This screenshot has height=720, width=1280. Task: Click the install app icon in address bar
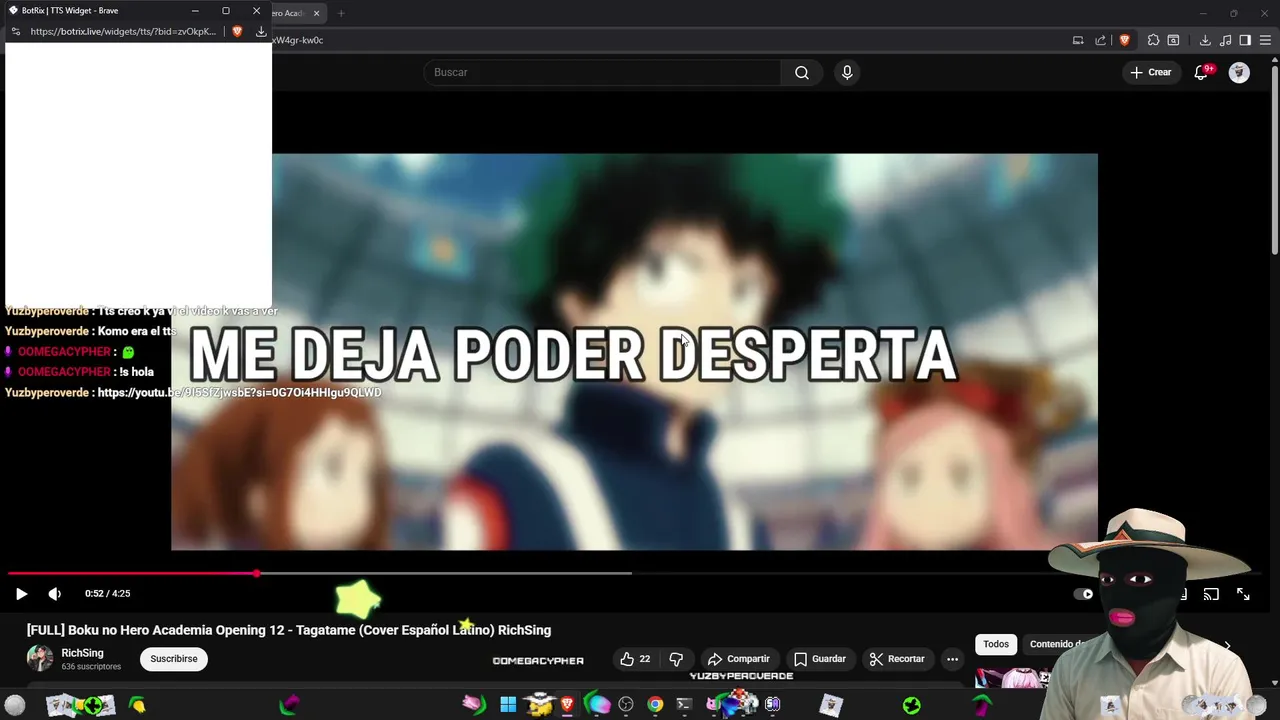pos(1078,40)
